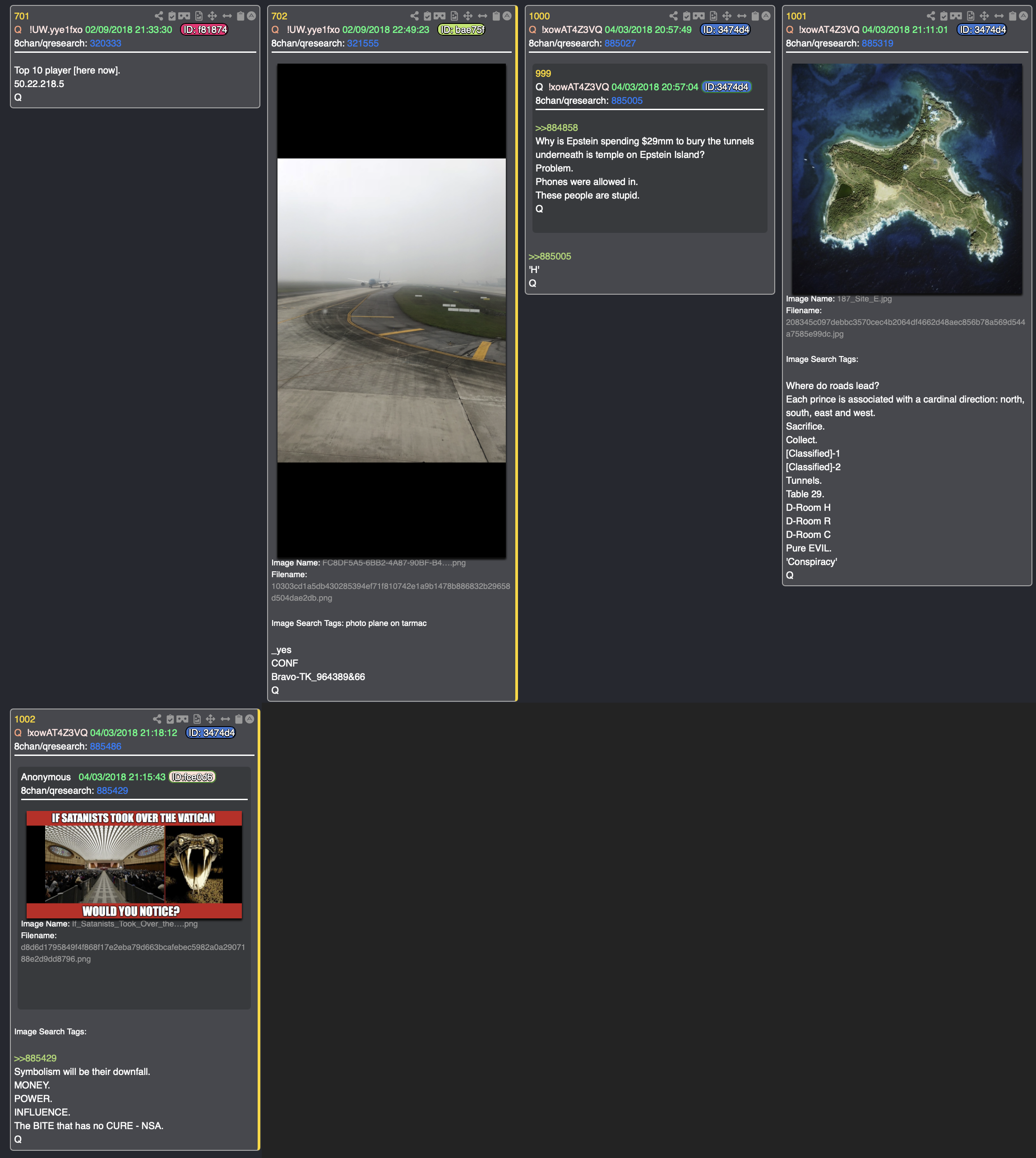Click VR goggles icon on post 1001
The width and height of the screenshot is (1036, 1158).
(x=956, y=16)
